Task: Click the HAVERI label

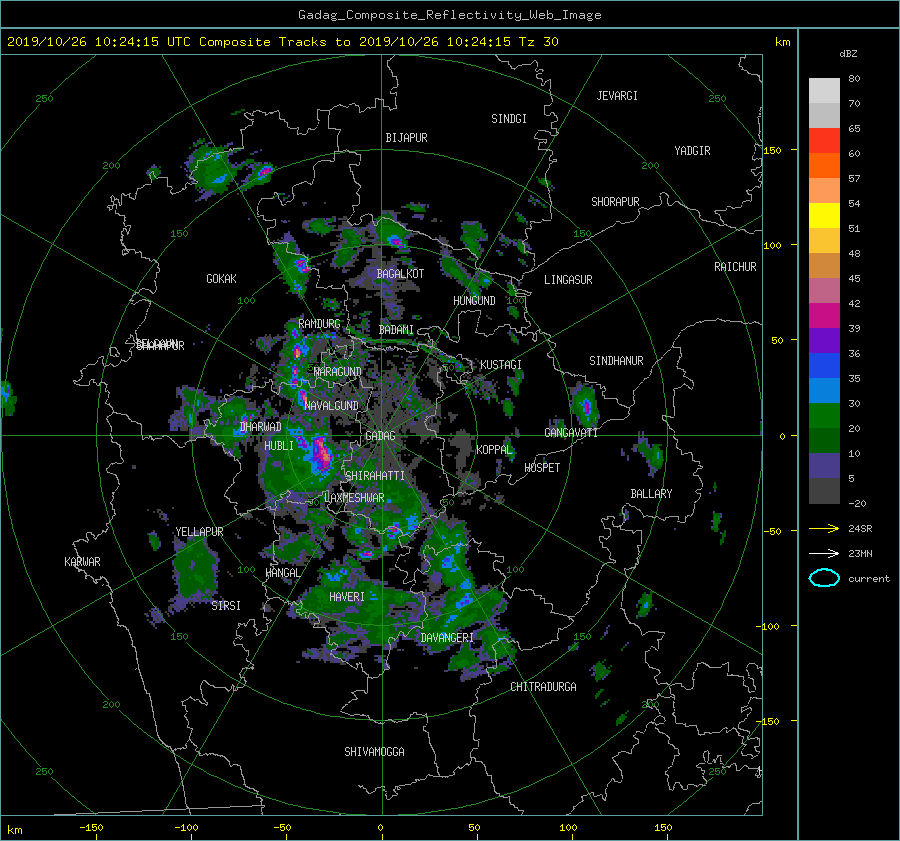Action: point(347,598)
